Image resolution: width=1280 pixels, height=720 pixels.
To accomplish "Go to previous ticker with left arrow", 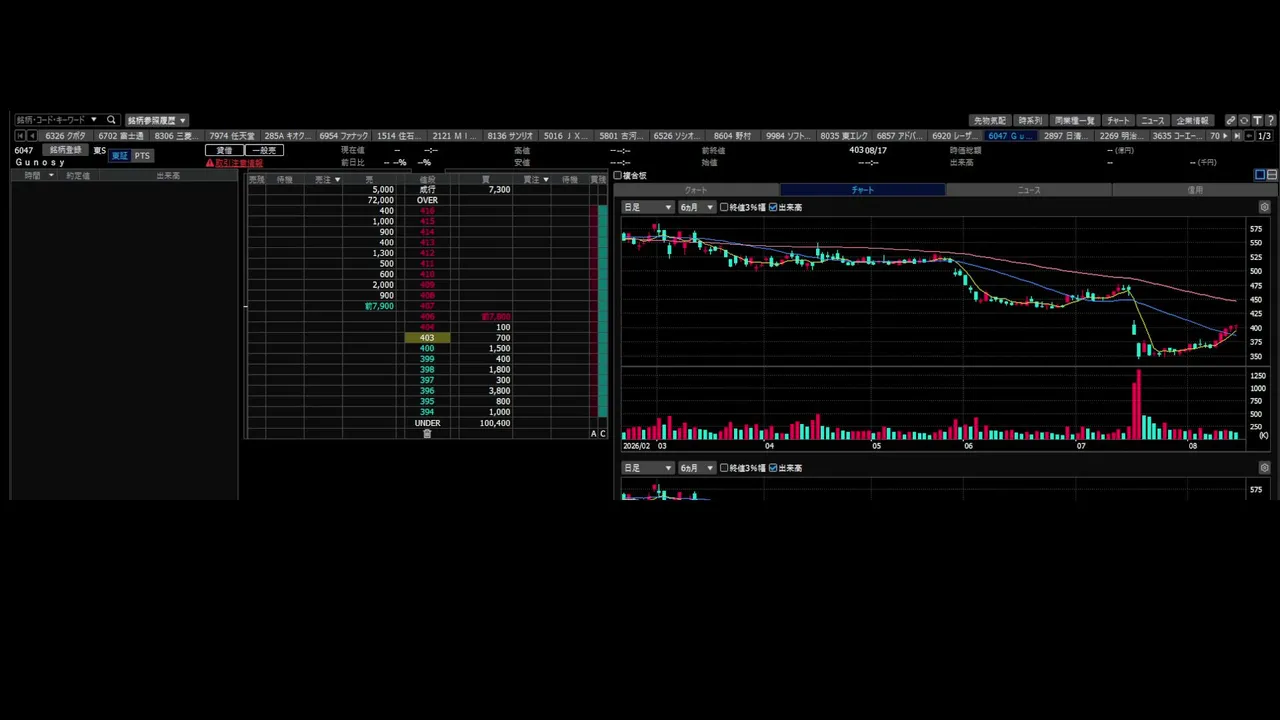I will coord(32,136).
